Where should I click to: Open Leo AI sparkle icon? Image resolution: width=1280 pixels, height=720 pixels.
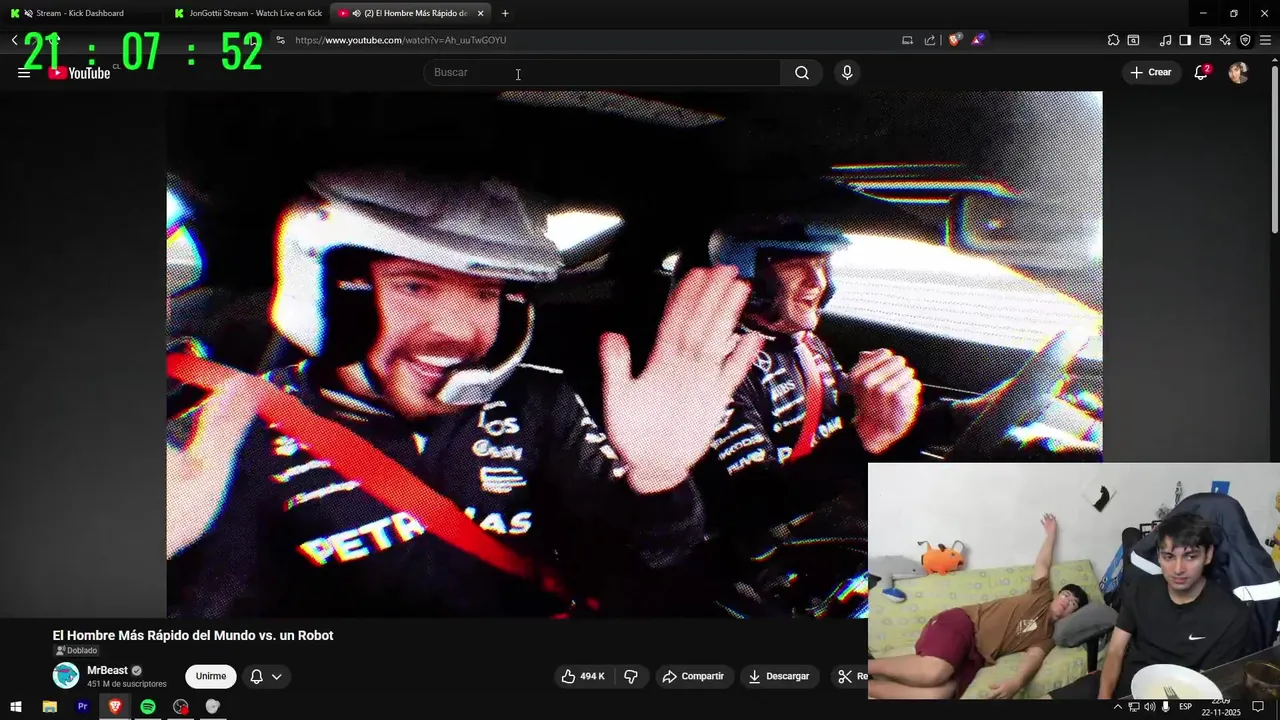[x=1225, y=40]
